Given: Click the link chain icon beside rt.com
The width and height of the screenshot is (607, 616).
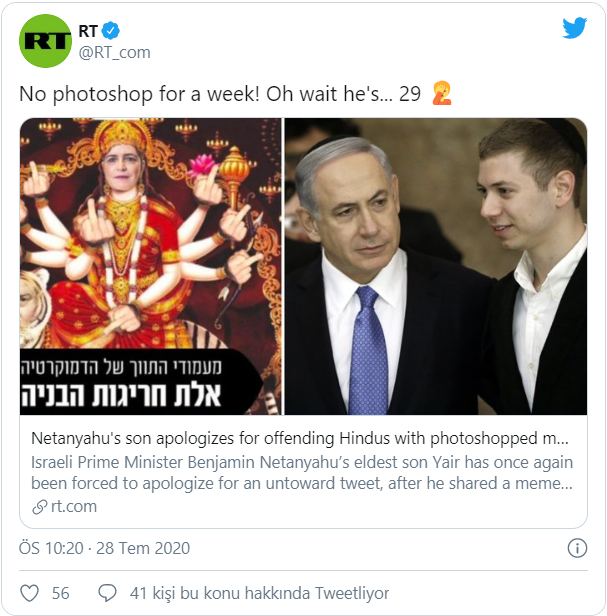Looking at the screenshot, I should pos(40,507).
